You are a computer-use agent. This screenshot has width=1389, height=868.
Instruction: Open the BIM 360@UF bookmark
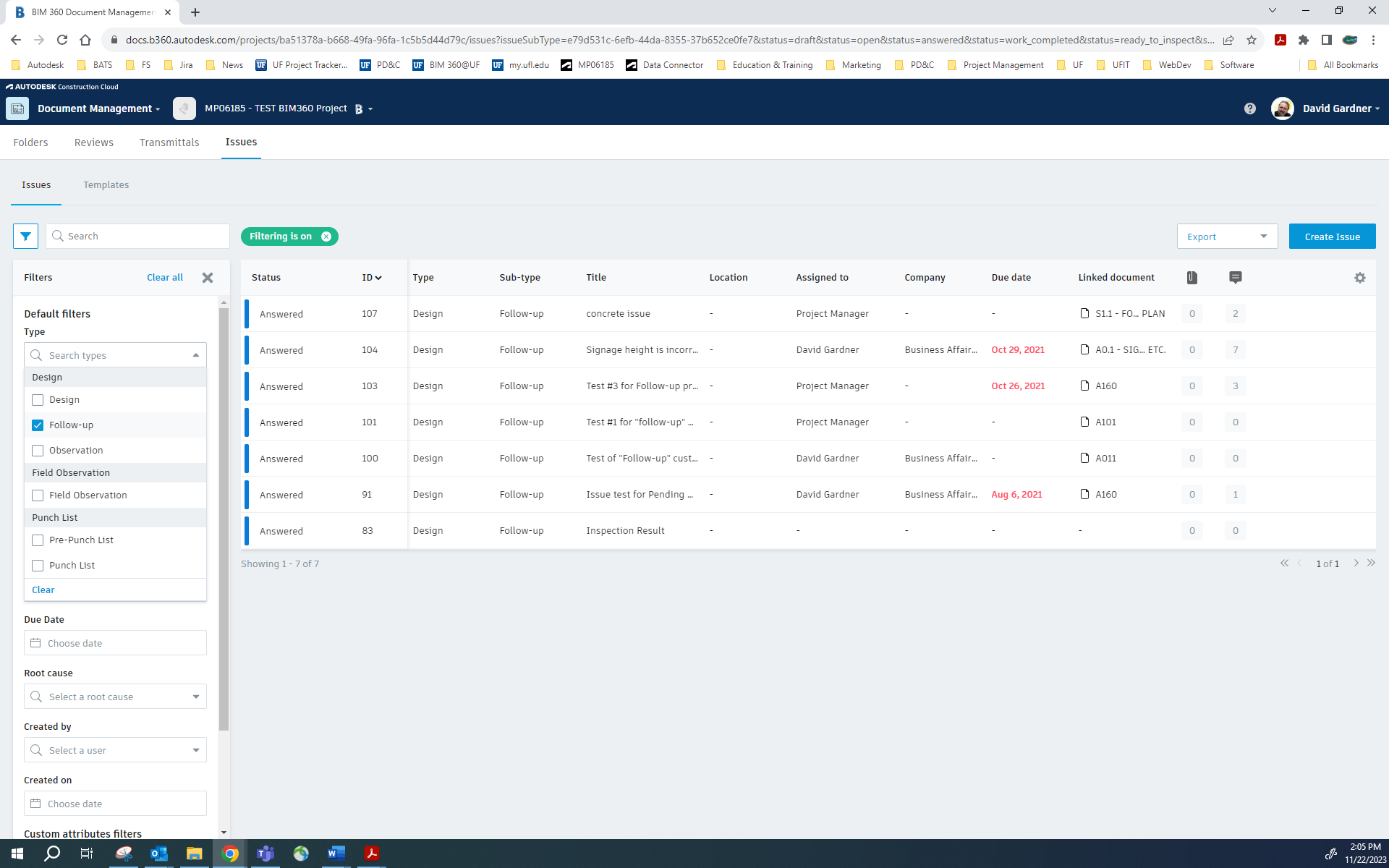(x=446, y=65)
